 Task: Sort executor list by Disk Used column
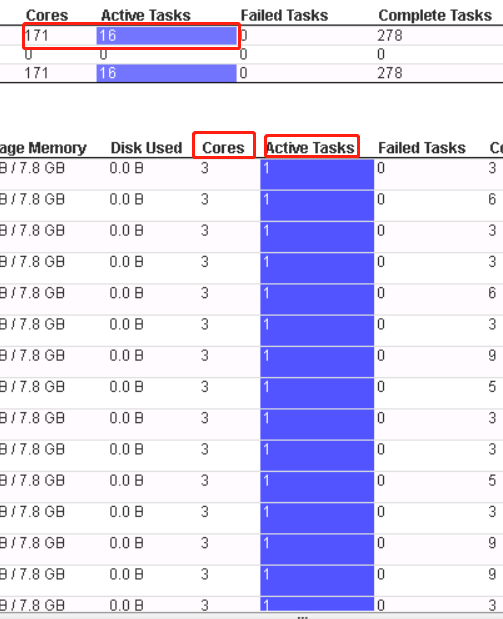click(x=146, y=148)
